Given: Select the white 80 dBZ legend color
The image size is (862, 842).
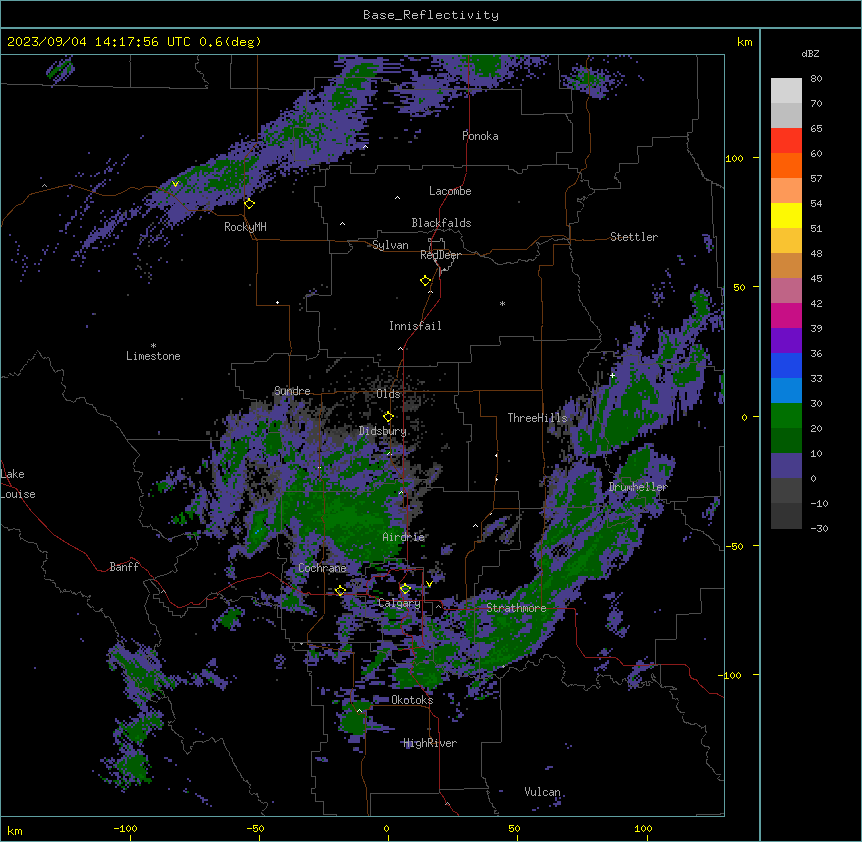Looking at the screenshot, I should (x=786, y=91).
